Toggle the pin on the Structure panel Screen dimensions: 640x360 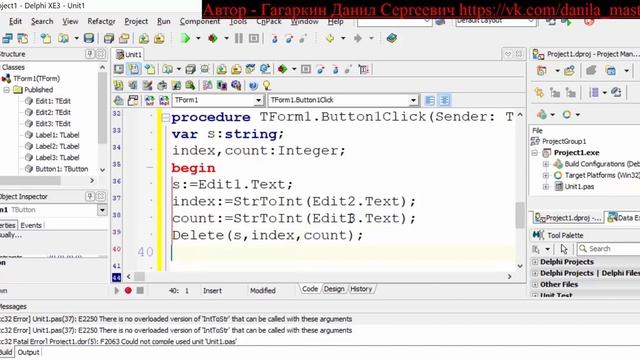[90, 54]
